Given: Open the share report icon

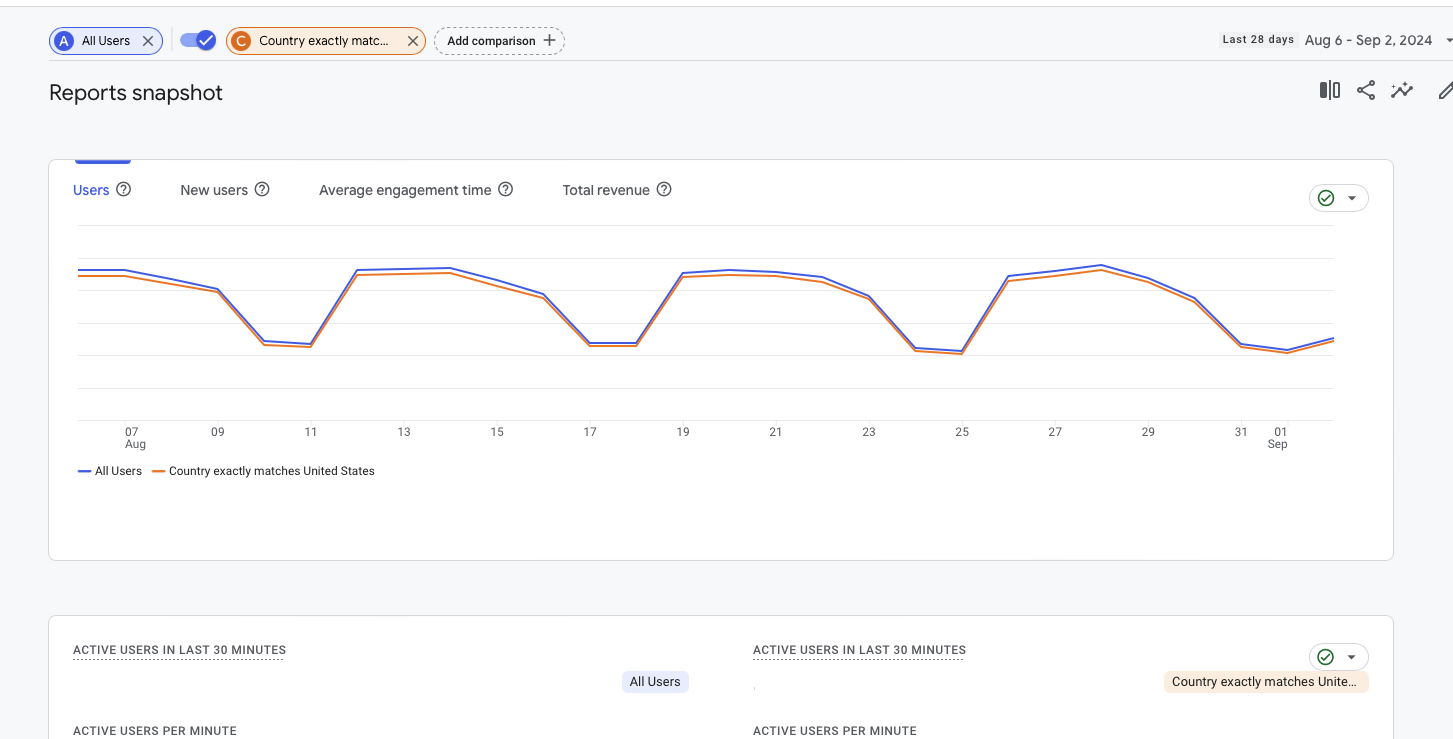Looking at the screenshot, I should coord(1366,91).
